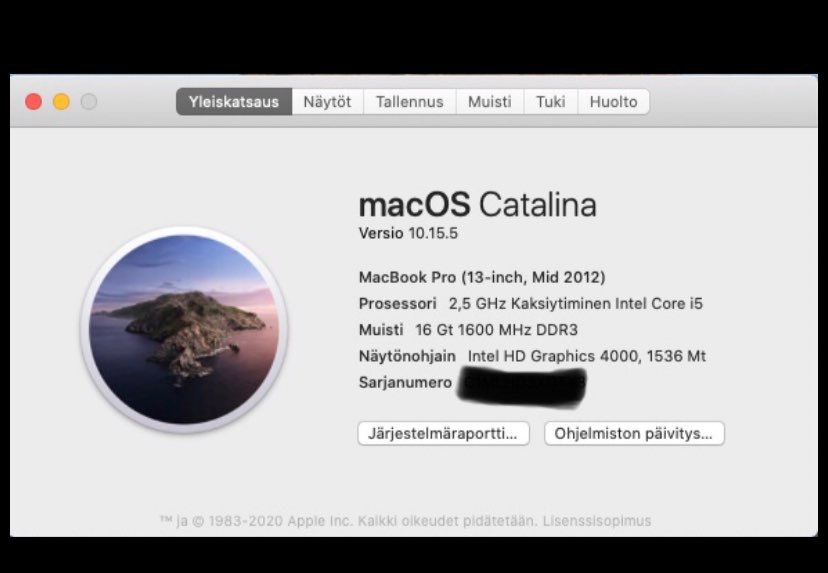Switch to the Yleiskatsaus tab
This screenshot has height=573, width=828.
click(x=234, y=101)
